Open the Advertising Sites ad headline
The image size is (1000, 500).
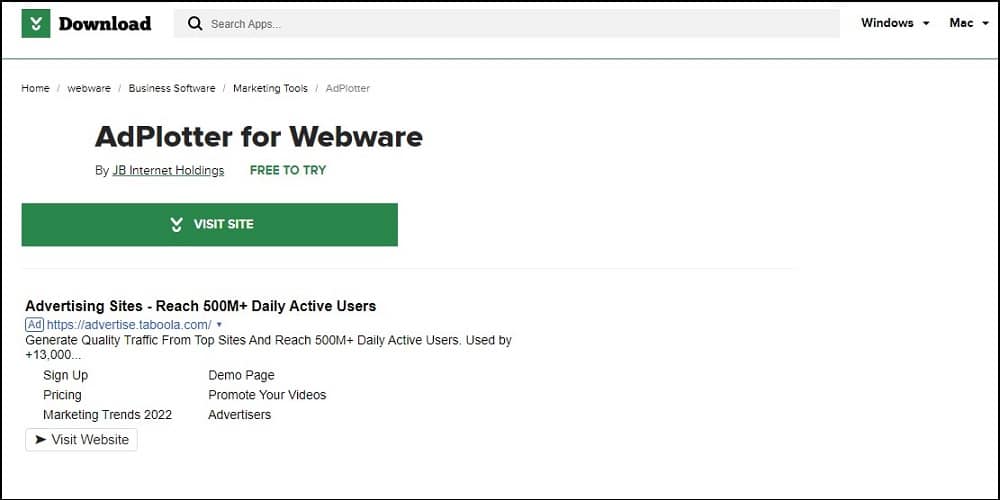[200, 306]
